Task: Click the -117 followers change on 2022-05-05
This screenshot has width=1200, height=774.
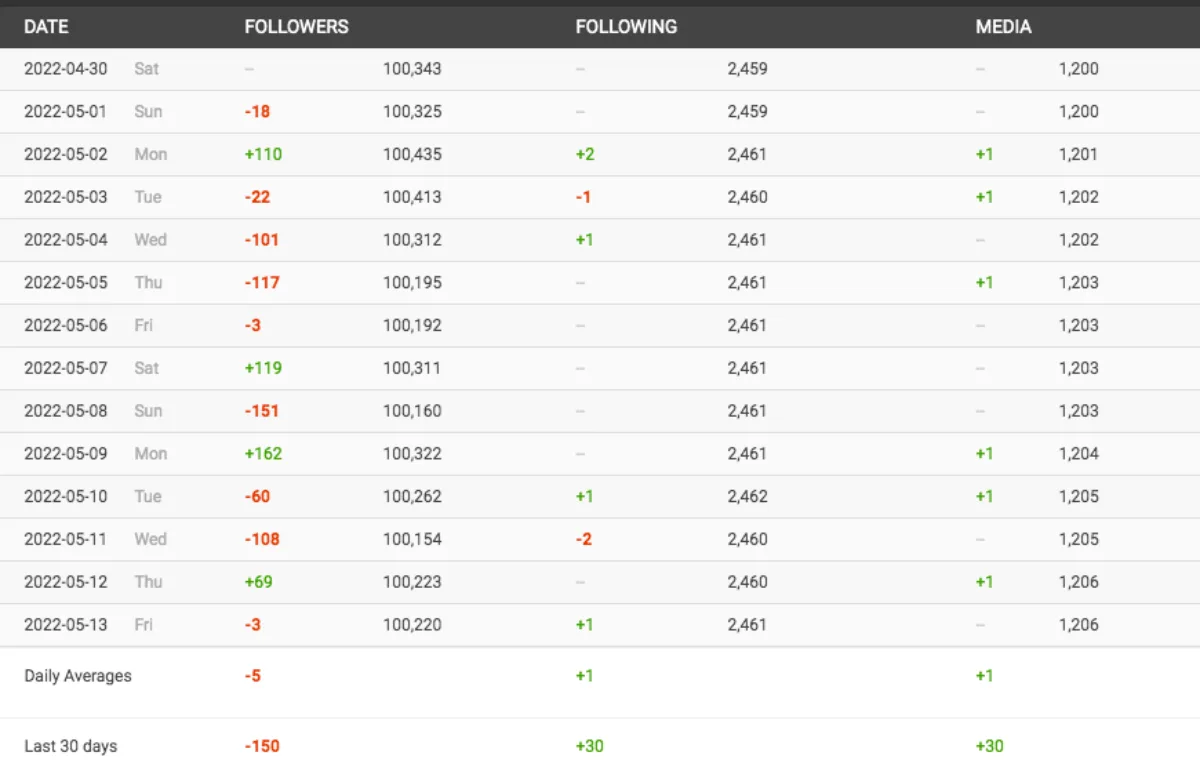Action: tap(262, 283)
